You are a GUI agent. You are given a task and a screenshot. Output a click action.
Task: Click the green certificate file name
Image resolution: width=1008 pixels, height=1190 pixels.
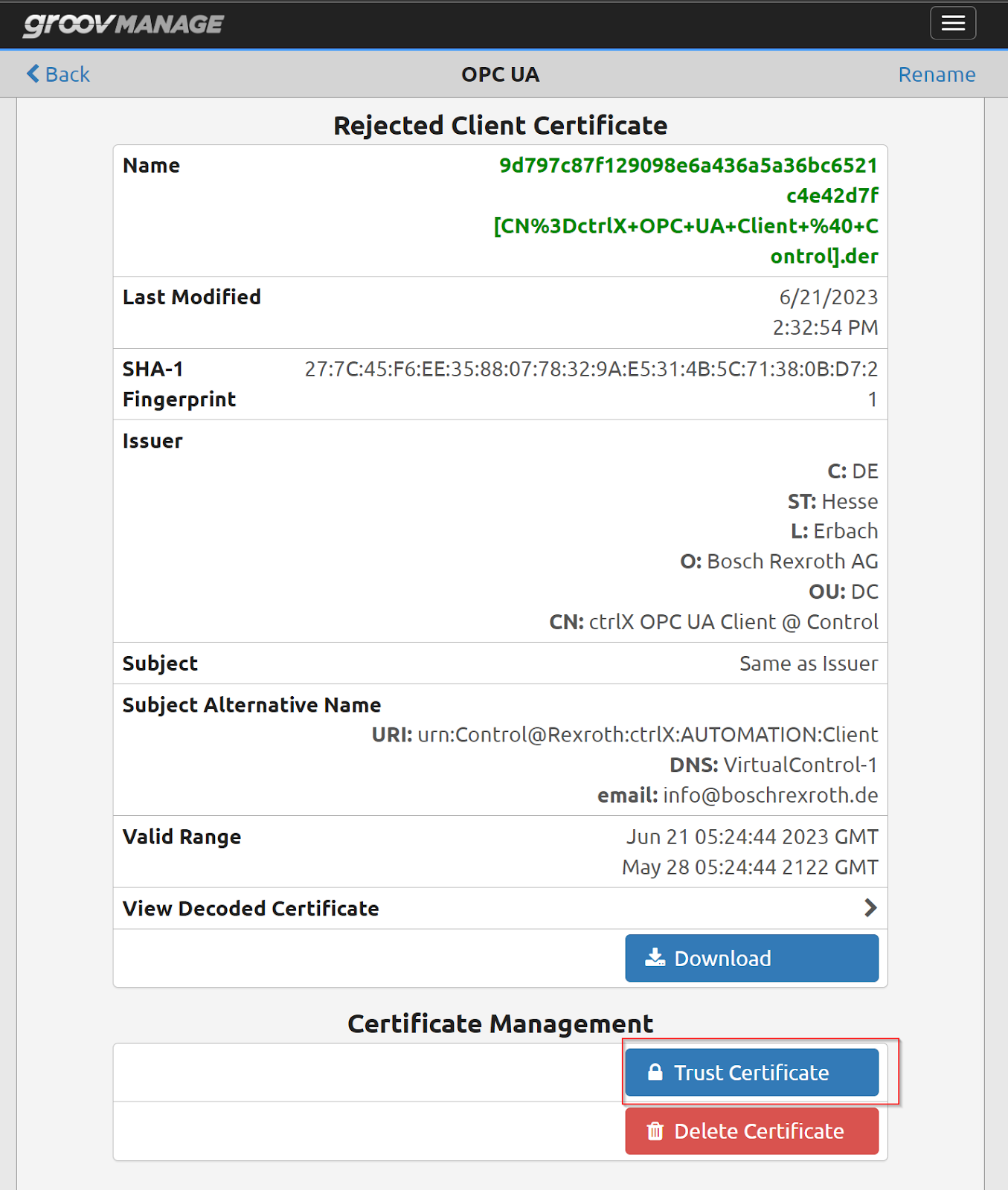point(686,210)
